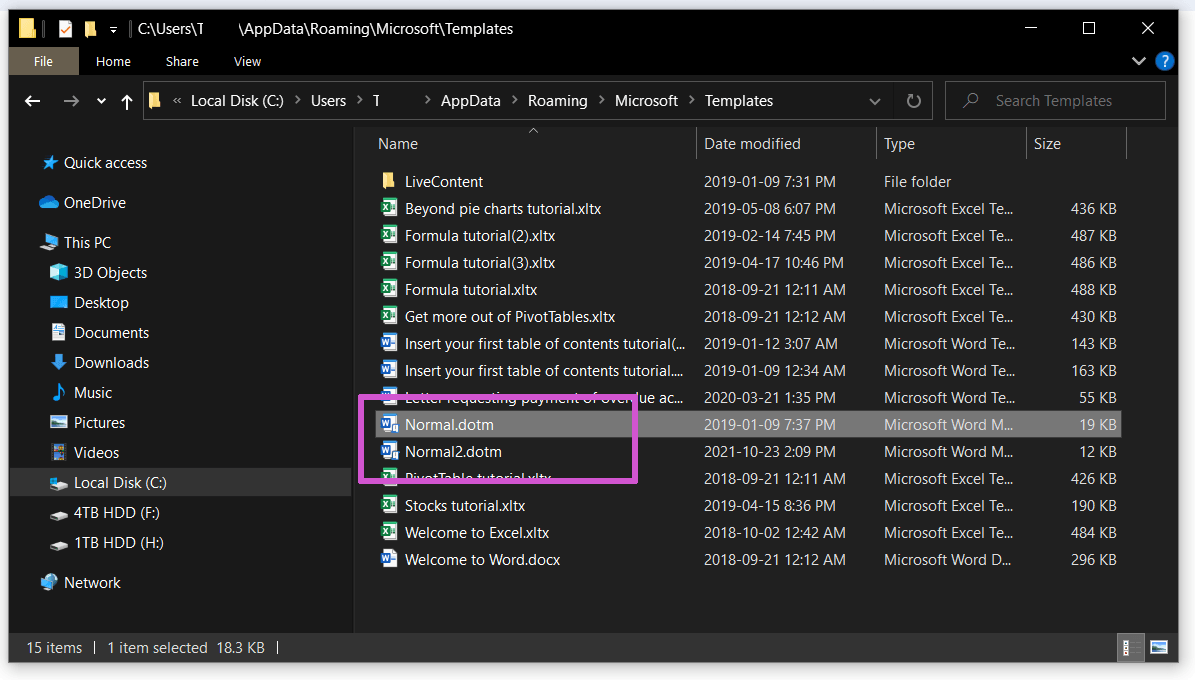1195x680 pixels.
Task: Expand the ribbon with the chevron
Action: [1139, 61]
